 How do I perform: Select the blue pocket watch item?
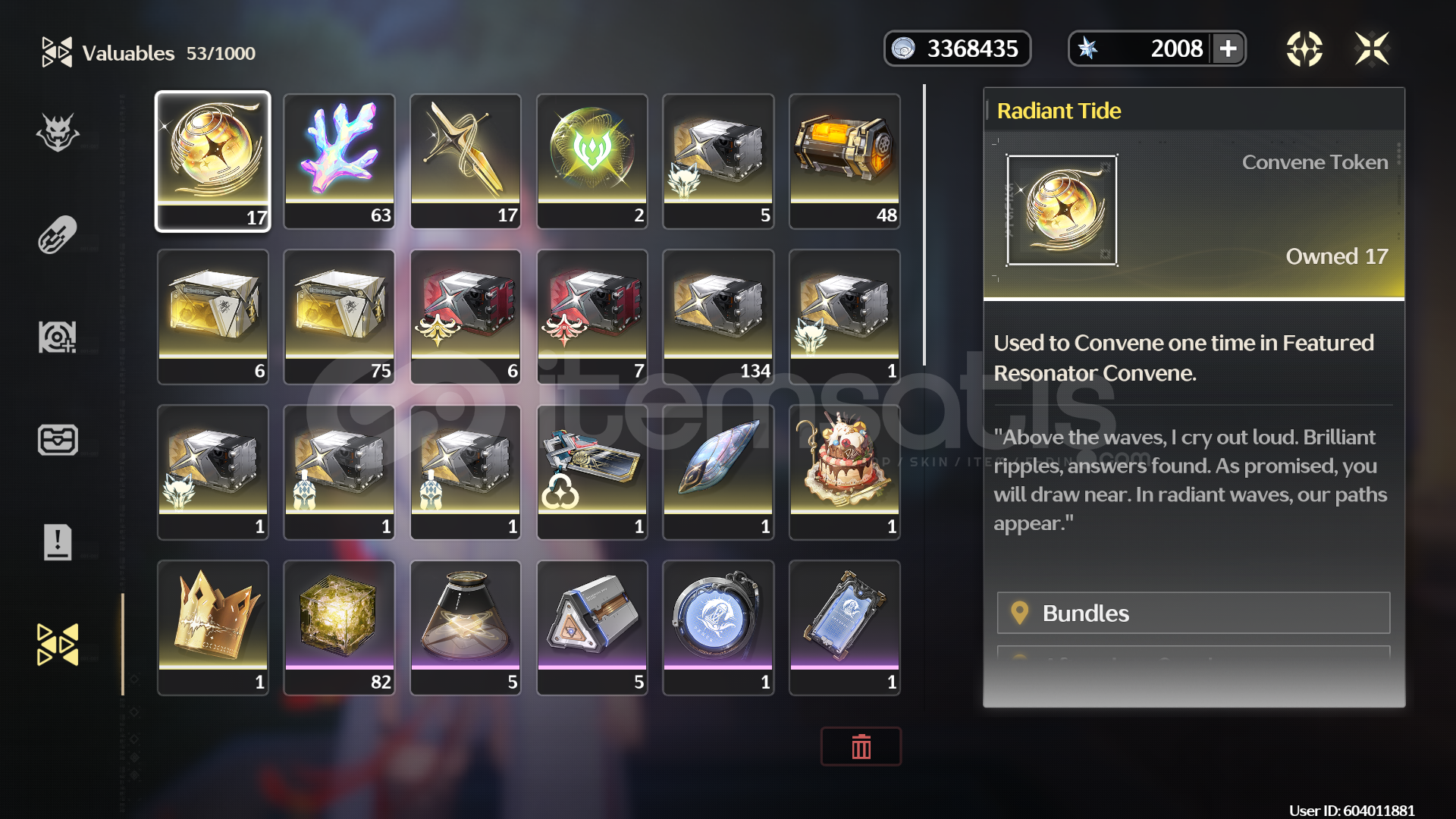tap(718, 627)
